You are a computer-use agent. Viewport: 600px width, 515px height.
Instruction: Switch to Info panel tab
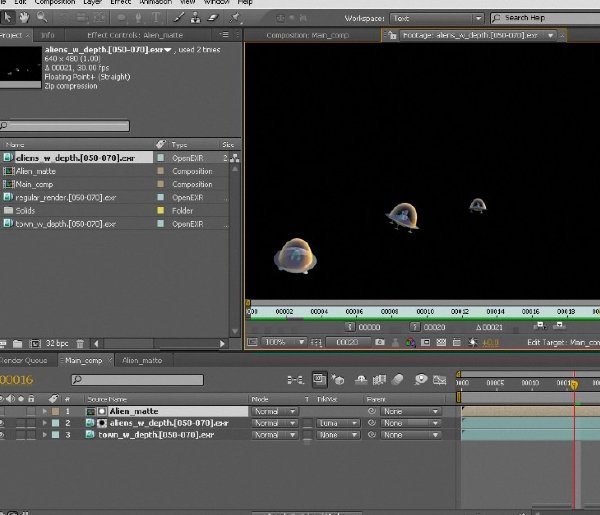[48, 35]
